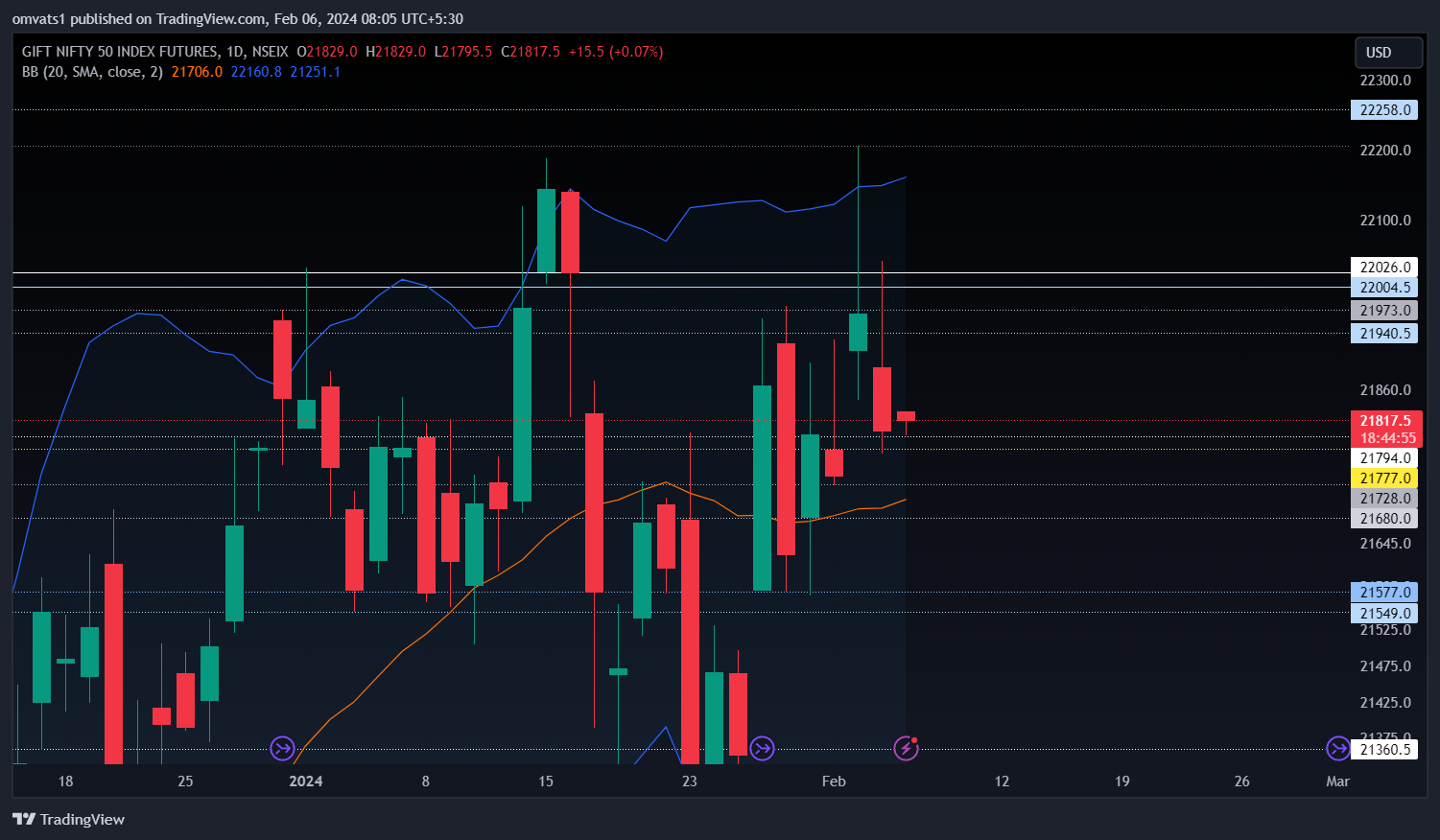The image size is (1440, 840).
Task: Click the yellow 21777.0 price label
Action: pos(1384,478)
